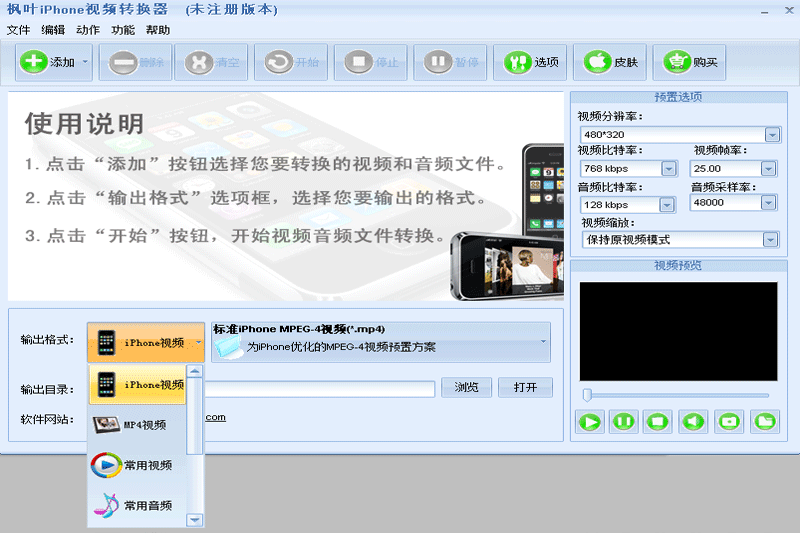Viewport: 800px width, 533px height.
Task: Select iPhone视频 in the format list
Action: [x=137, y=384]
